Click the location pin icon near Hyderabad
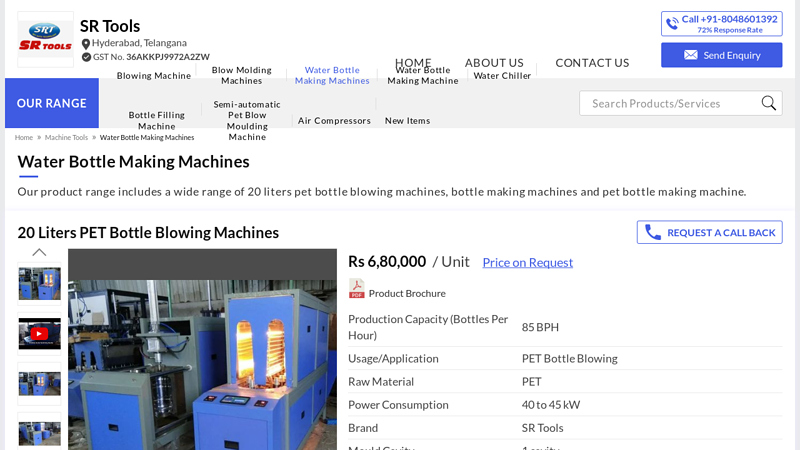Viewport: 800px width, 450px height. 86,44
